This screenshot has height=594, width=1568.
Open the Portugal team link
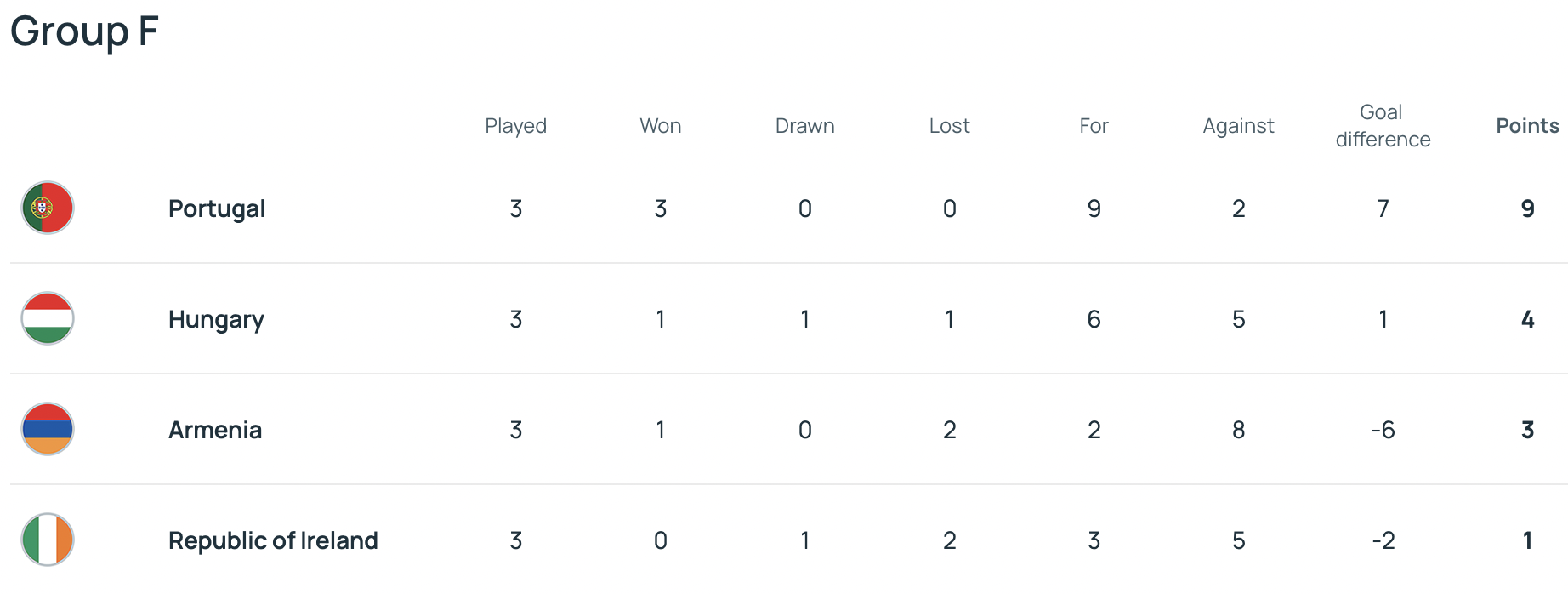[x=217, y=208]
